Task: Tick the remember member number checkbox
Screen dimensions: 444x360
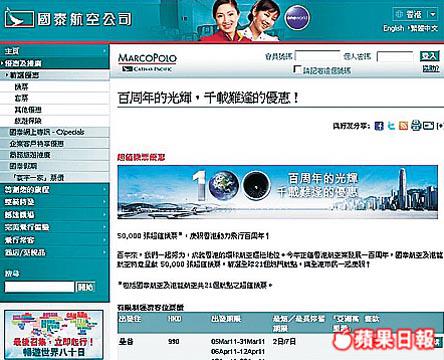Action: coord(297,69)
